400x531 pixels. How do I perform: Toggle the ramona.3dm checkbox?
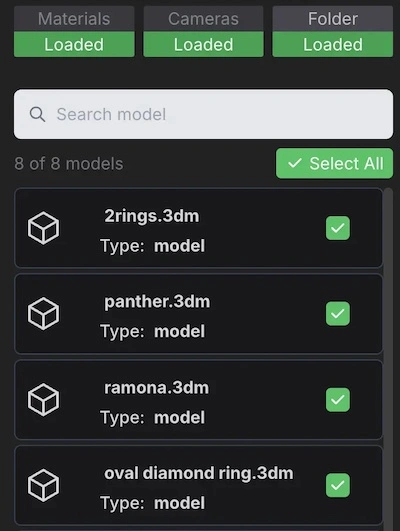(x=338, y=400)
